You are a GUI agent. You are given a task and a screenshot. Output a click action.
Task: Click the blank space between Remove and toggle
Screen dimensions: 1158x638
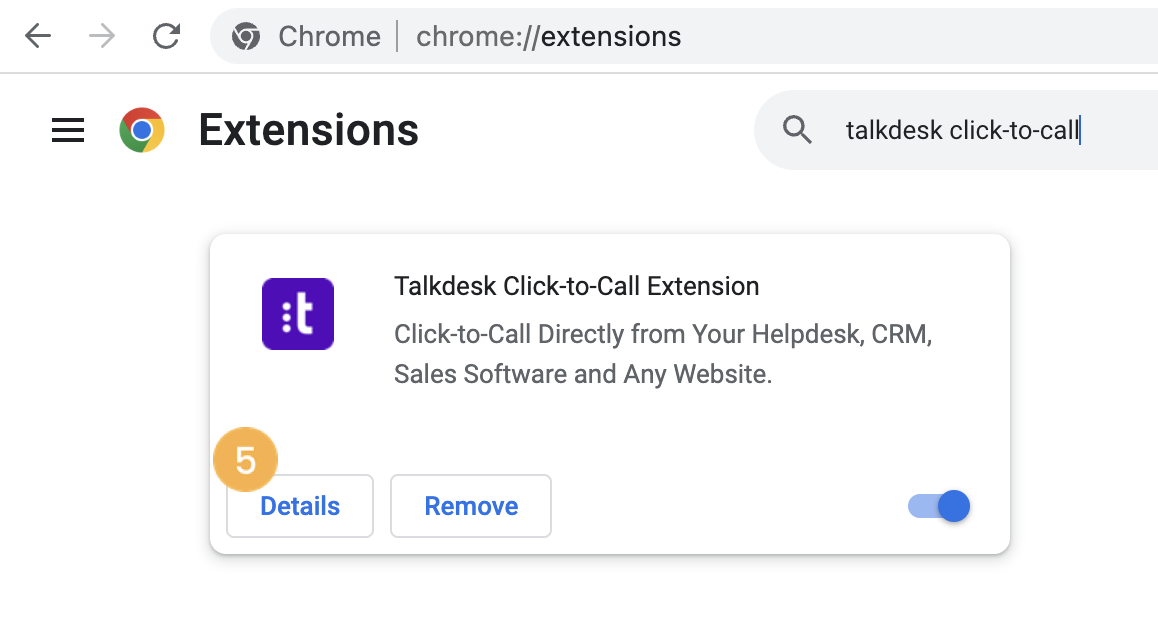pyautogui.click(x=729, y=506)
